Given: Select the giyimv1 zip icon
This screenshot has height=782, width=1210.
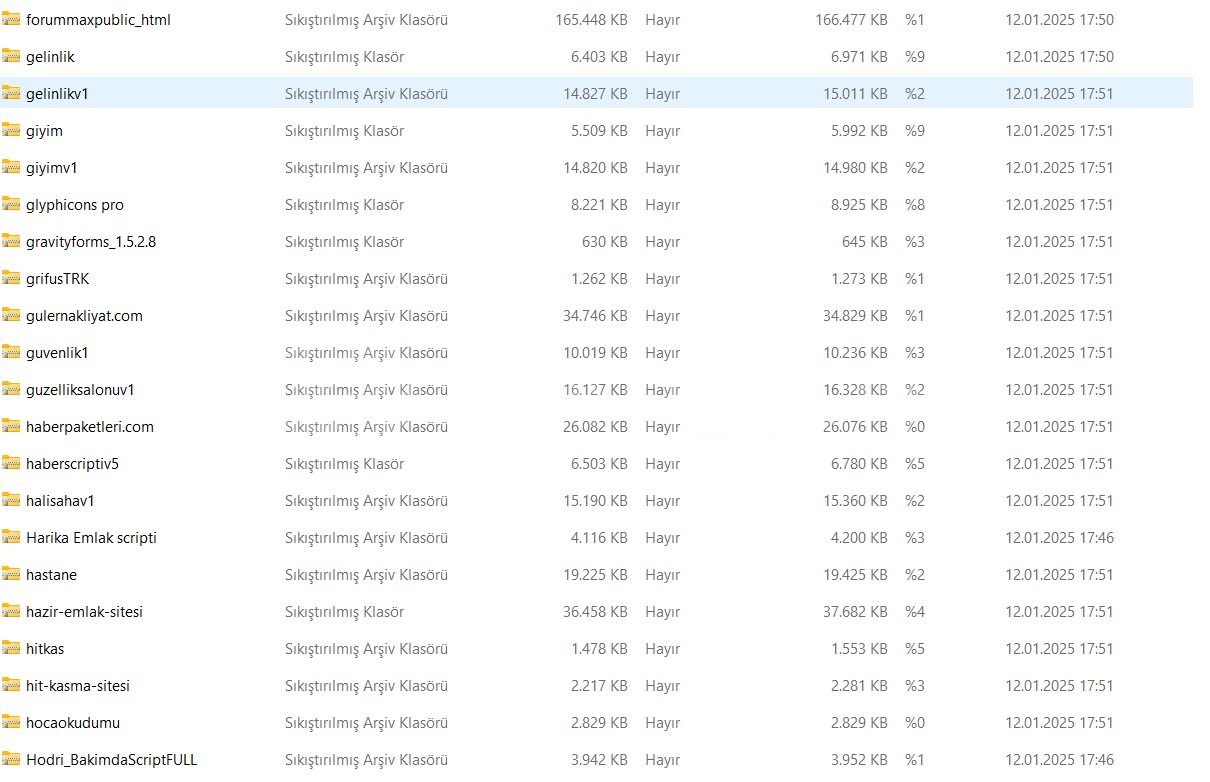Looking at the screenshot, I should coord(11,167).
